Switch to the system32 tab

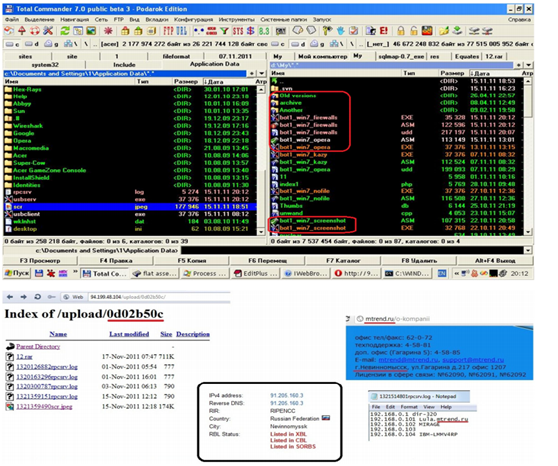pos(45,65)
